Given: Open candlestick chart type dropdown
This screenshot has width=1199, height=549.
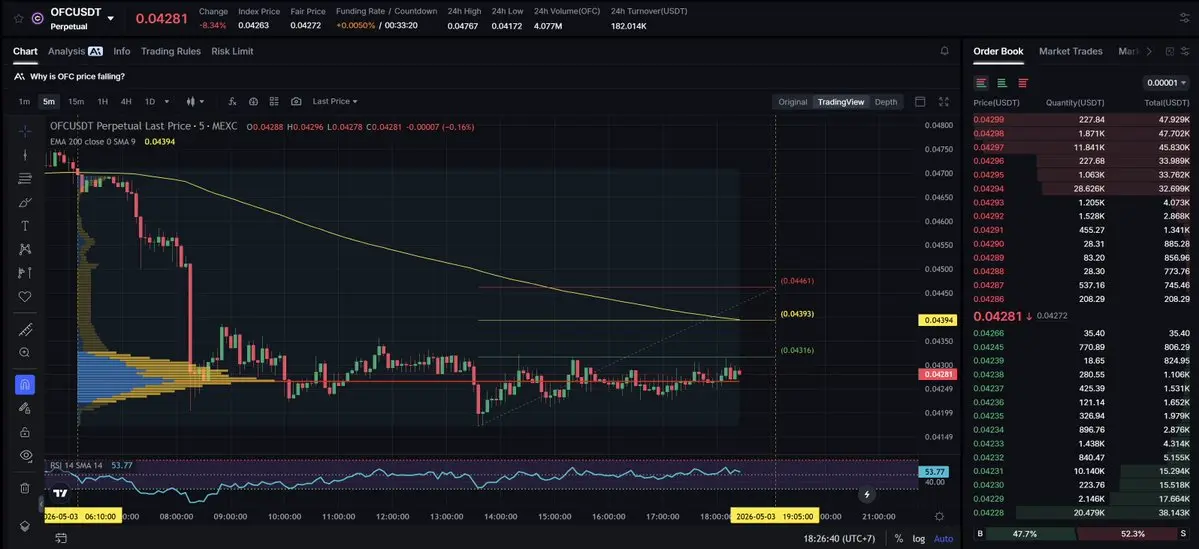Looking at the screenshot, I should pos(195,102).
